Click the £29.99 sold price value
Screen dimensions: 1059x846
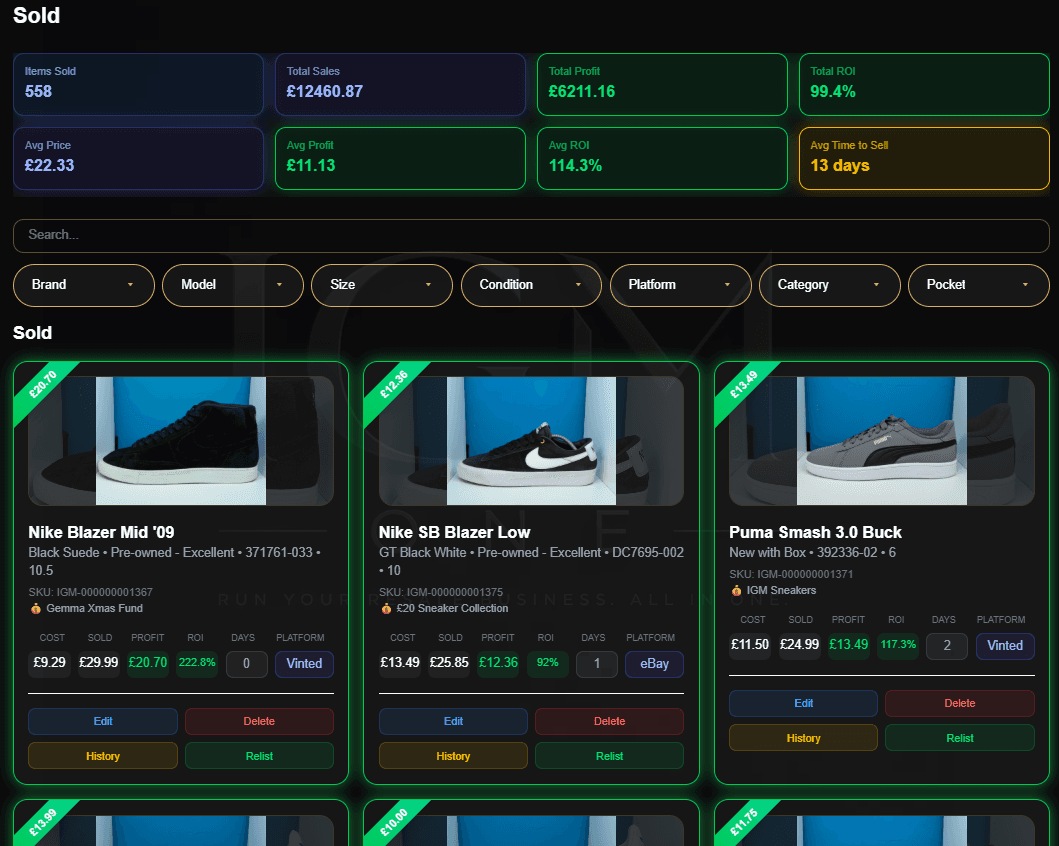point(99,663)
